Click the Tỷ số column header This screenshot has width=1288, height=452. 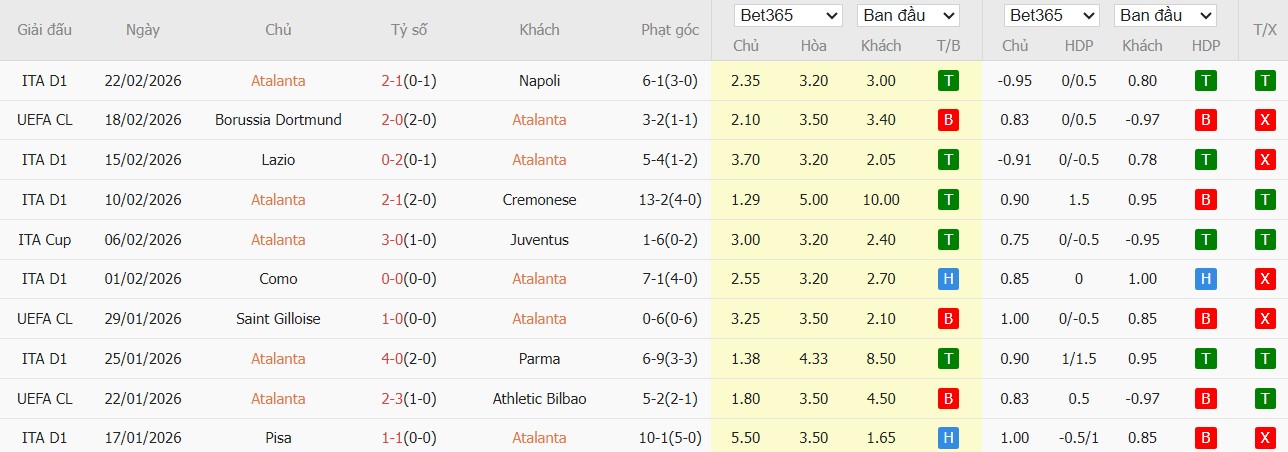[x=409, y=30]
